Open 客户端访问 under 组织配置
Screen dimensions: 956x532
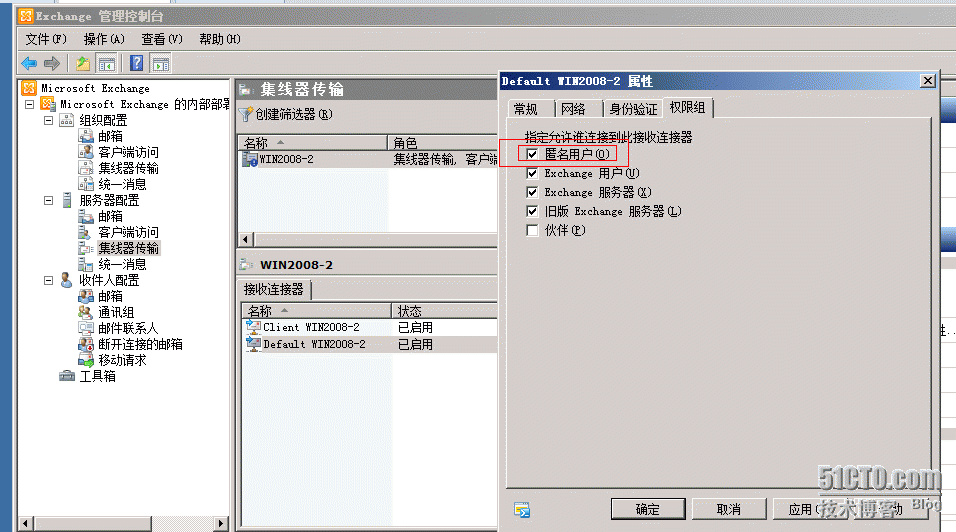click(x=128, y=152)
